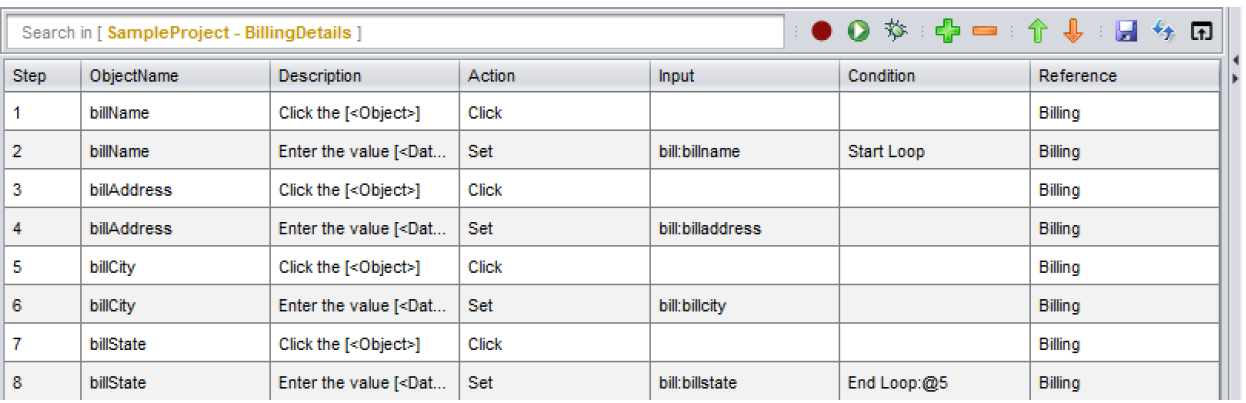Move step up with green arrow
The image size is (1246, 403).
pos(1037,32)
